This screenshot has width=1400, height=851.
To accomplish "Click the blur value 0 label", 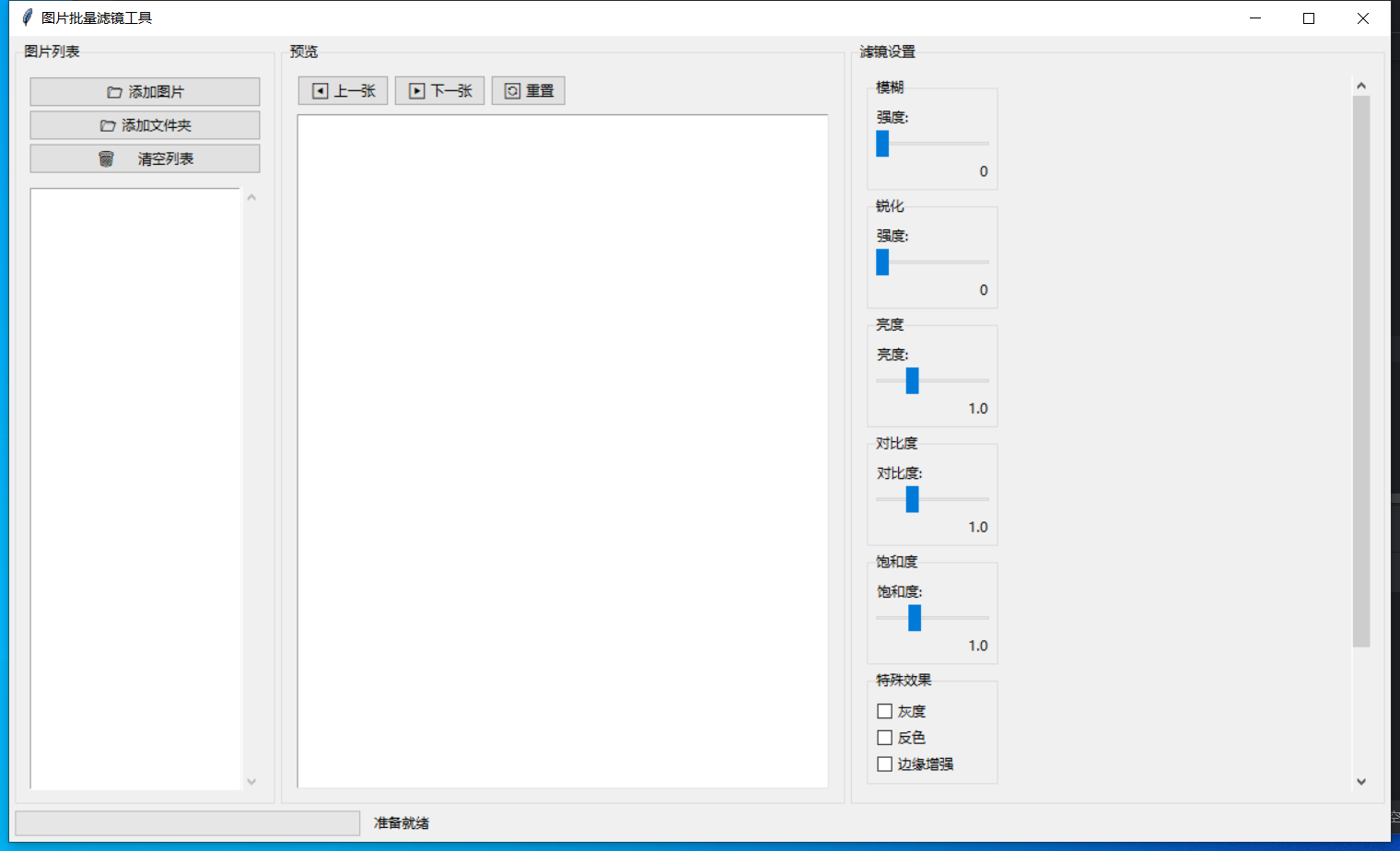I will click(984, 171).
